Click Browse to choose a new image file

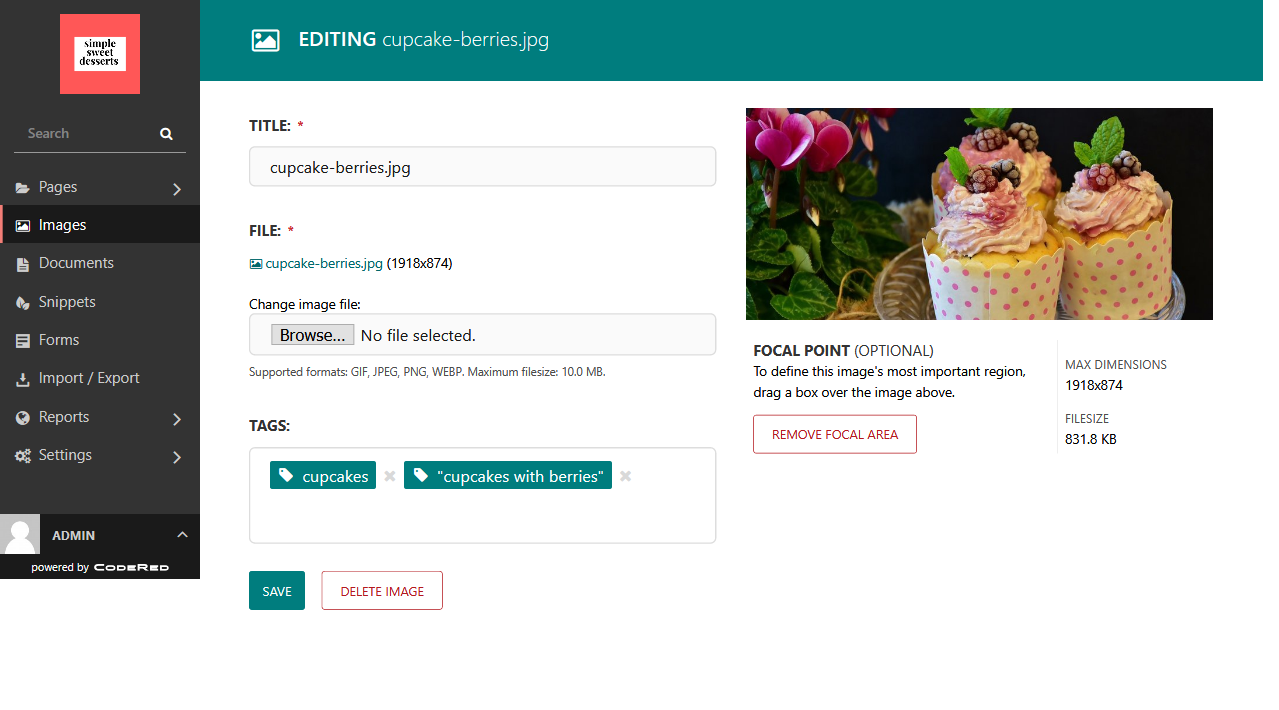312,335
